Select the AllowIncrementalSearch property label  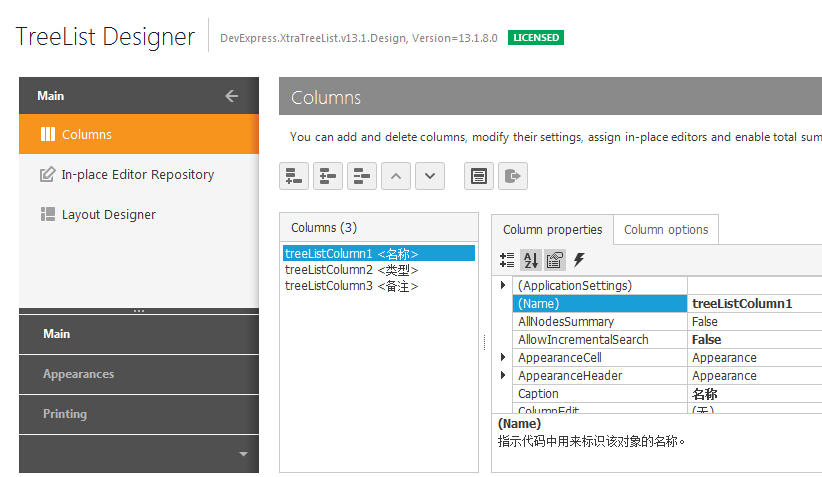600,339
